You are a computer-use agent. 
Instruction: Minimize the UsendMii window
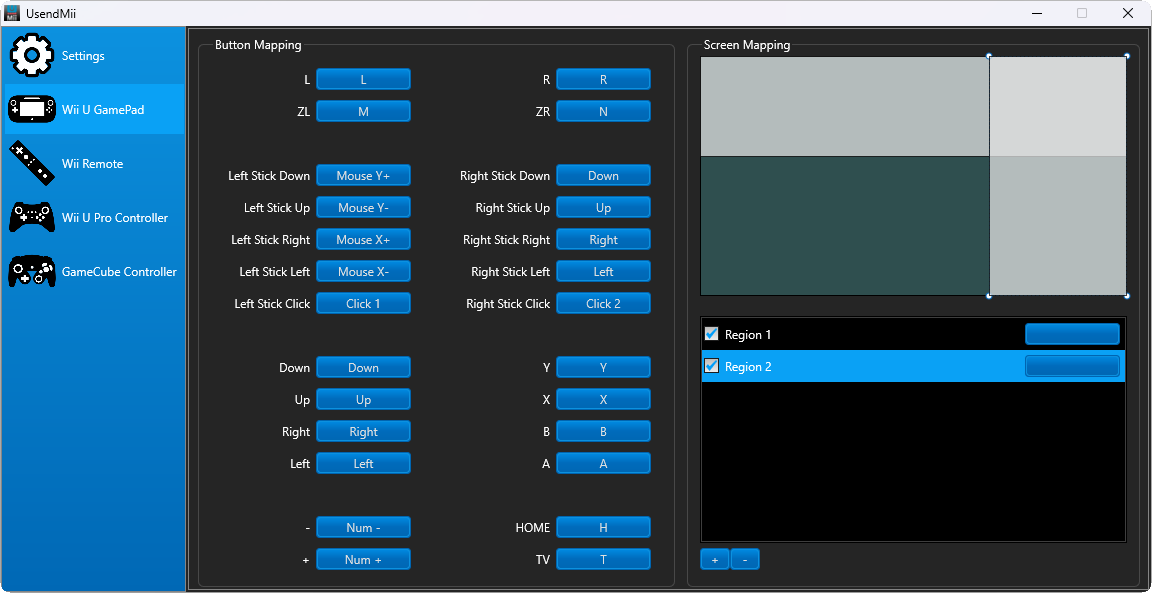pyautogui.click(x=1037, y=12)
